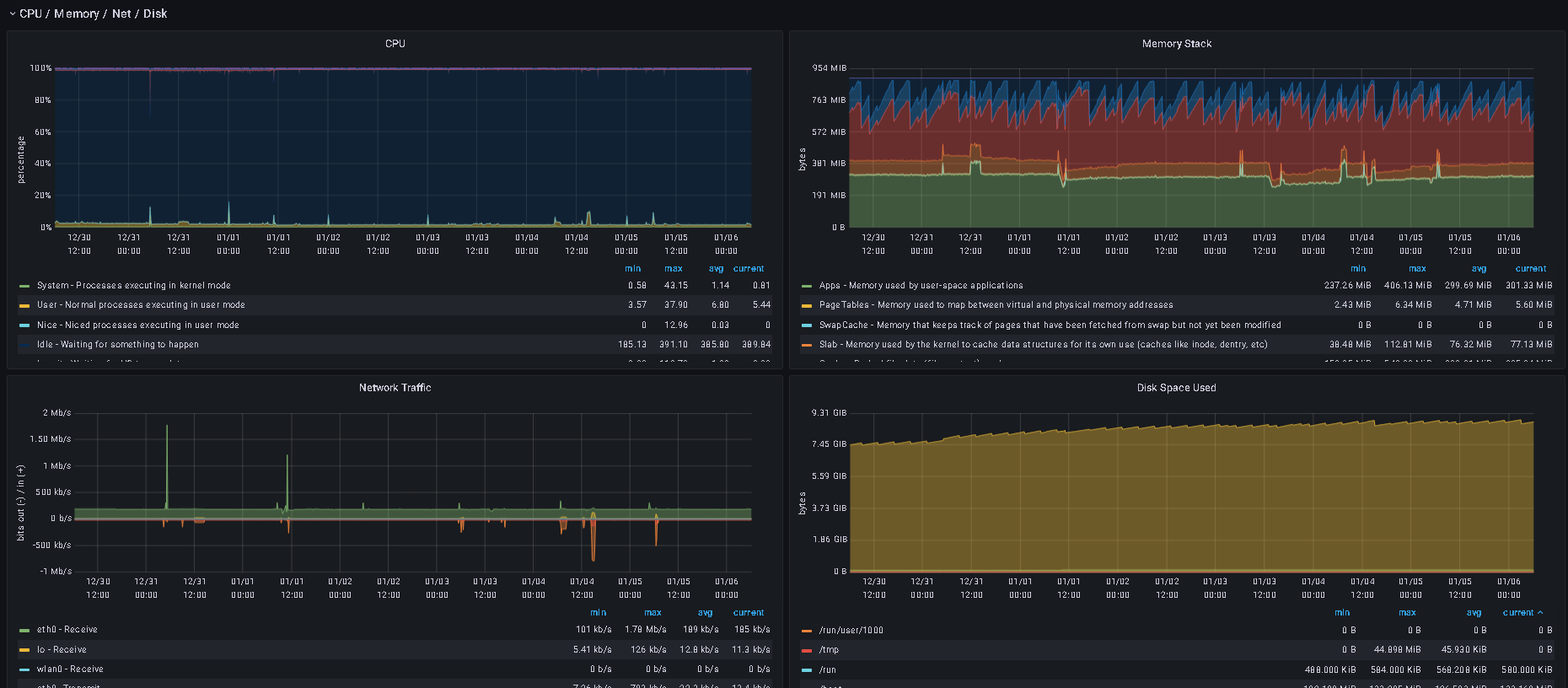The width and height of the screenshot is (1568, 688).
Task: Click the color swatch of the Idle series
Action: (x=24, y=345)
